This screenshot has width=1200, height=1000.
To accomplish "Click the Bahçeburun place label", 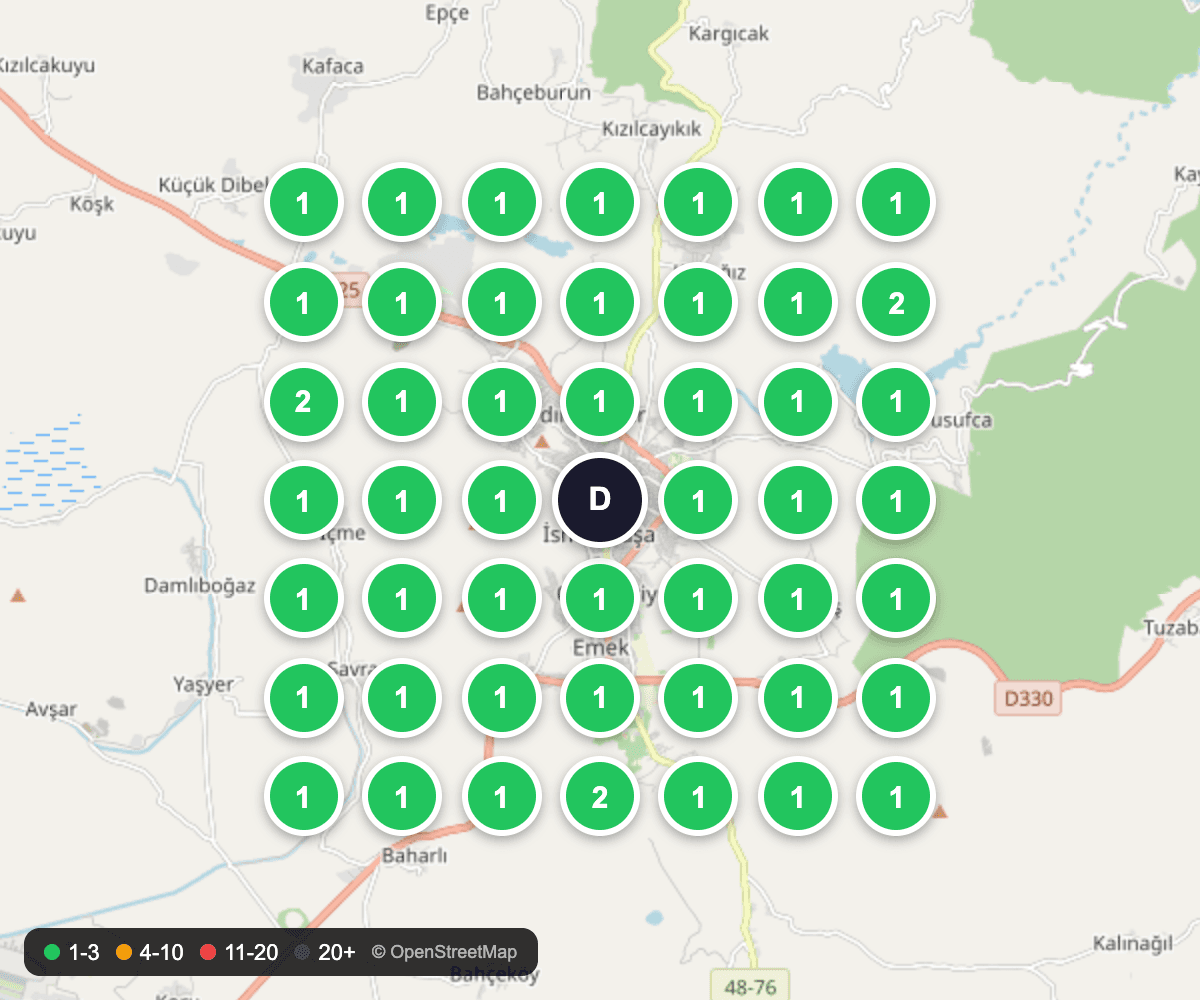I will [533, 93].
